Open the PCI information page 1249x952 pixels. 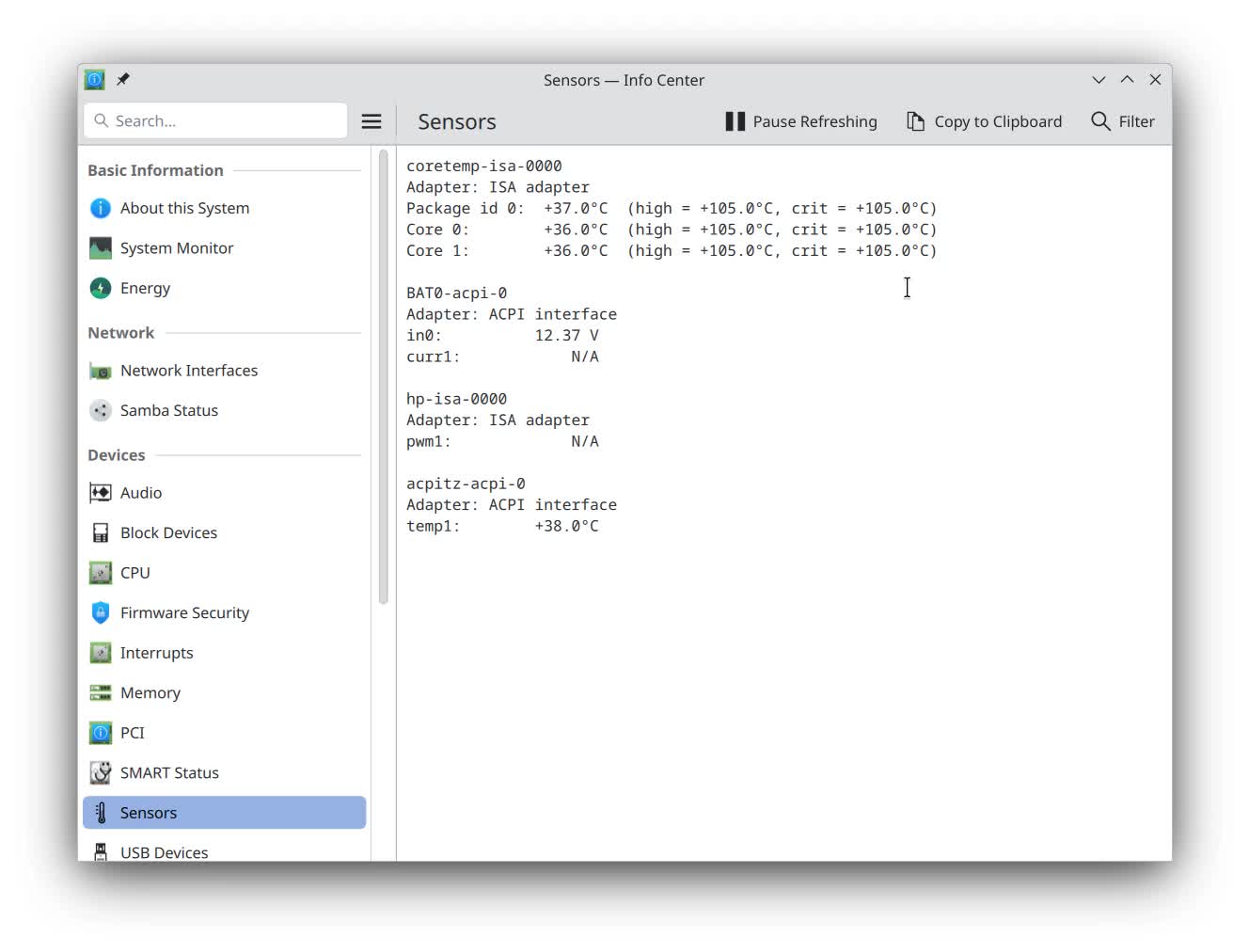224,733
